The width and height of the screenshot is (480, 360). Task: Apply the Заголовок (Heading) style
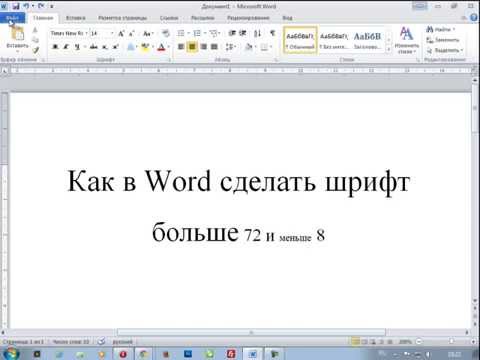click(367, 40)
